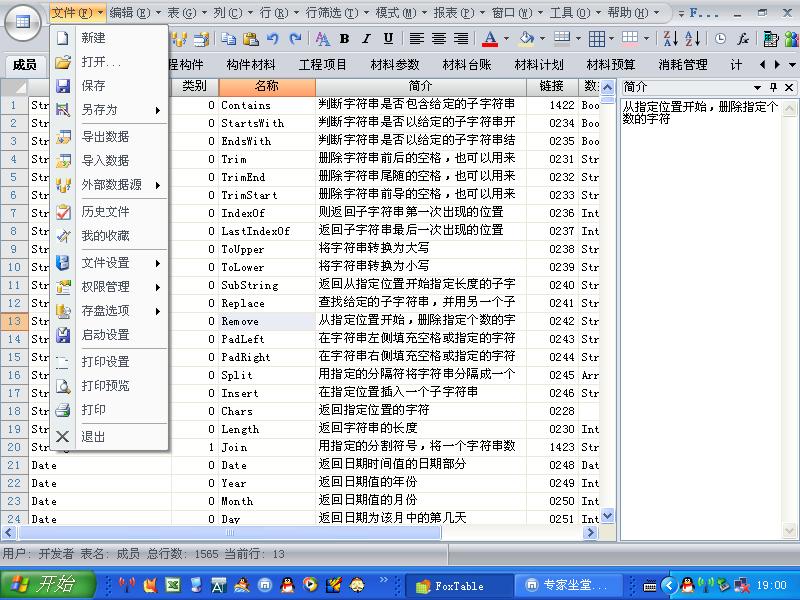The image size is (800, 600).
Task: Align text to the left
Action: 416,39
